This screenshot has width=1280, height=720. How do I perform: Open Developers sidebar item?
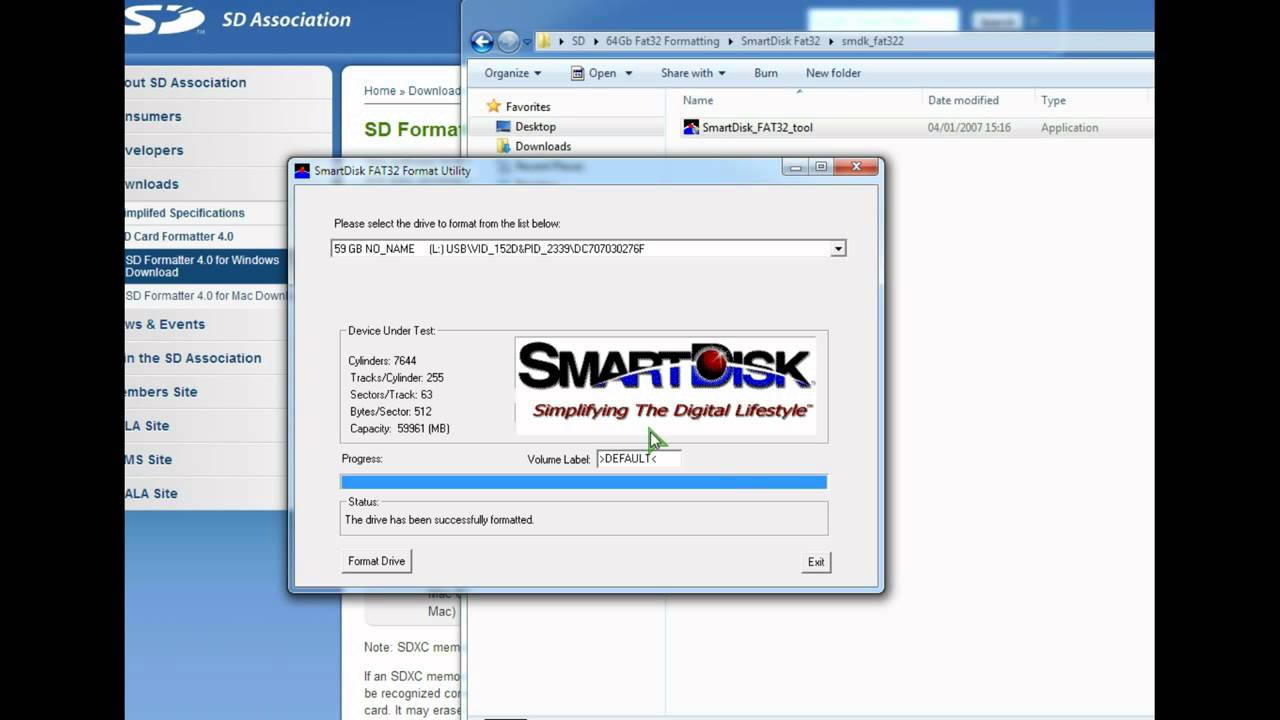click(x=154, y=151)
